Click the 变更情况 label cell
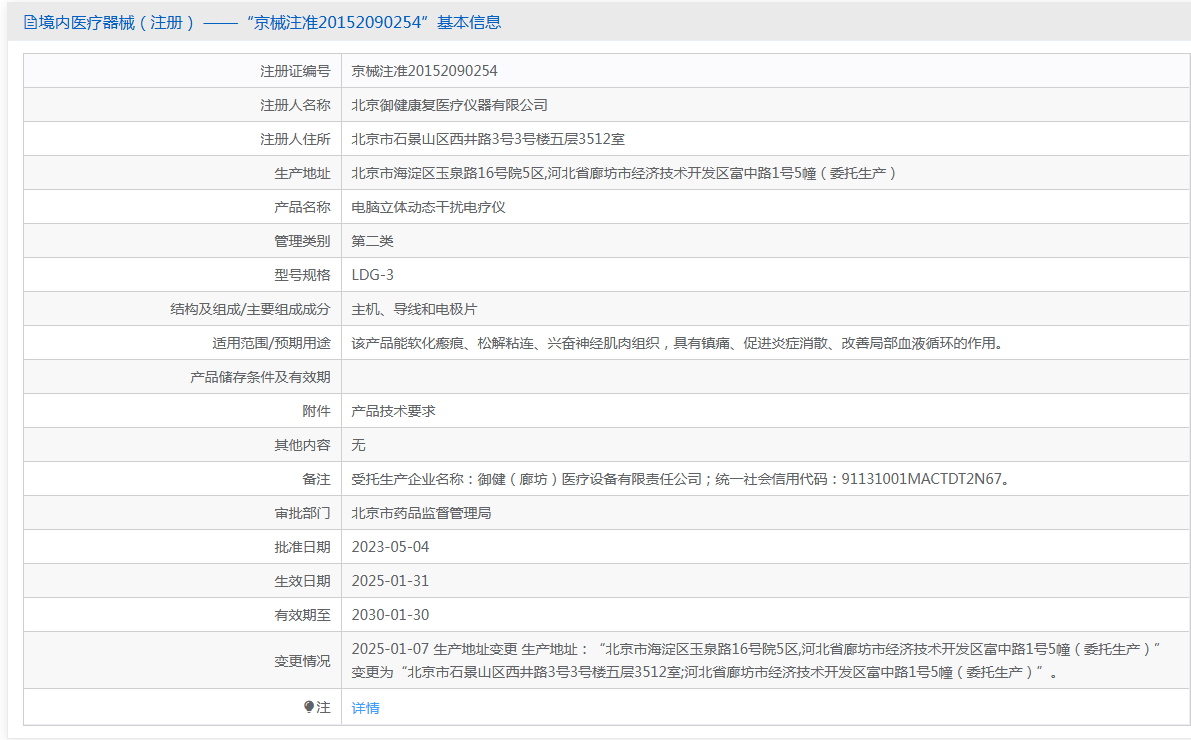1191x740 pixels. 182,660
